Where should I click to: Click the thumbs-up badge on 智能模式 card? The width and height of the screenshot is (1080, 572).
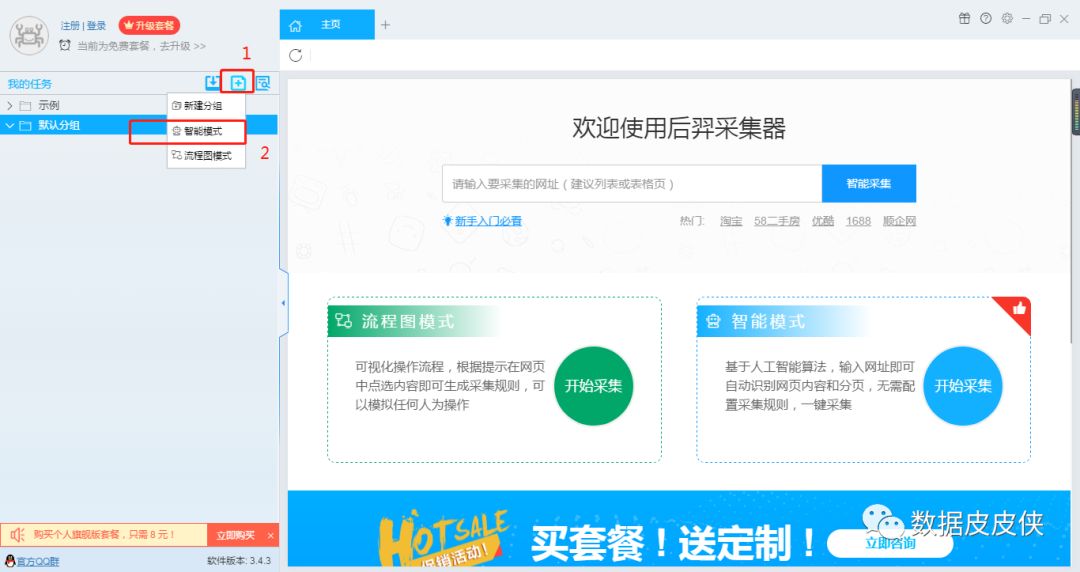[x=1018, y=309]
